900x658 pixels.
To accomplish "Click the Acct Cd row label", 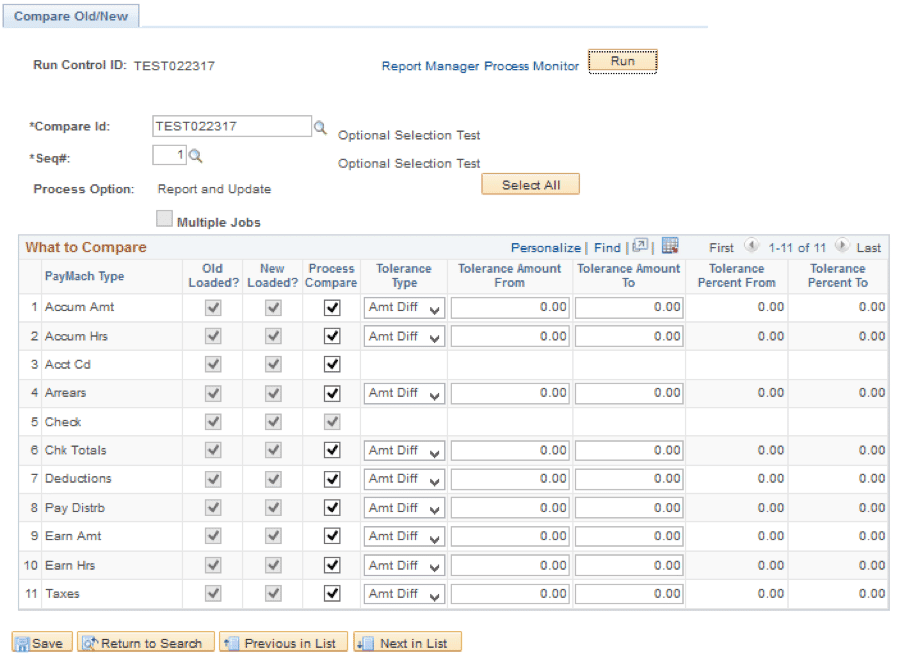I will pos(68,365).
